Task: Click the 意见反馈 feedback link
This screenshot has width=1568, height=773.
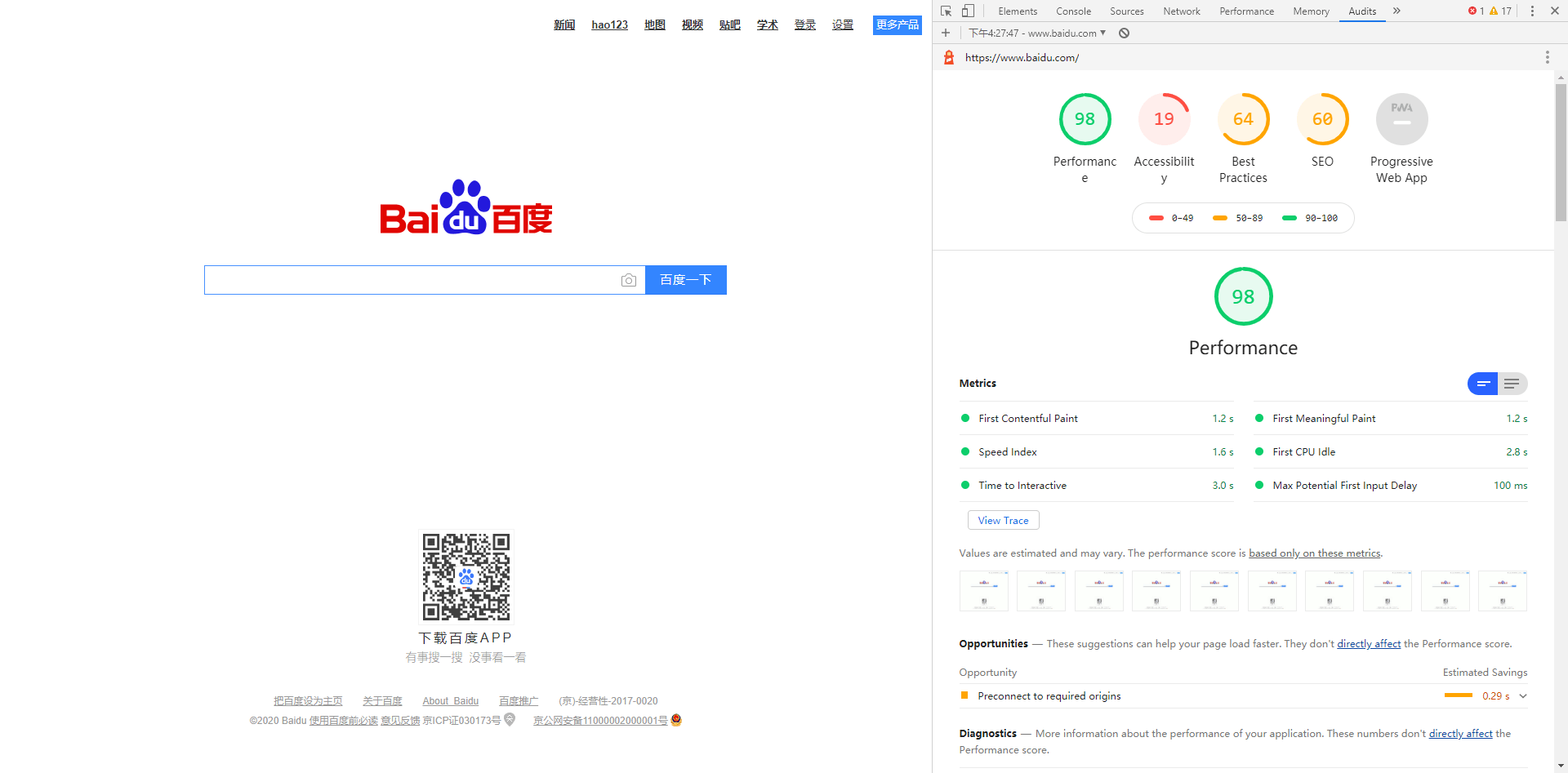Action: 400,721
